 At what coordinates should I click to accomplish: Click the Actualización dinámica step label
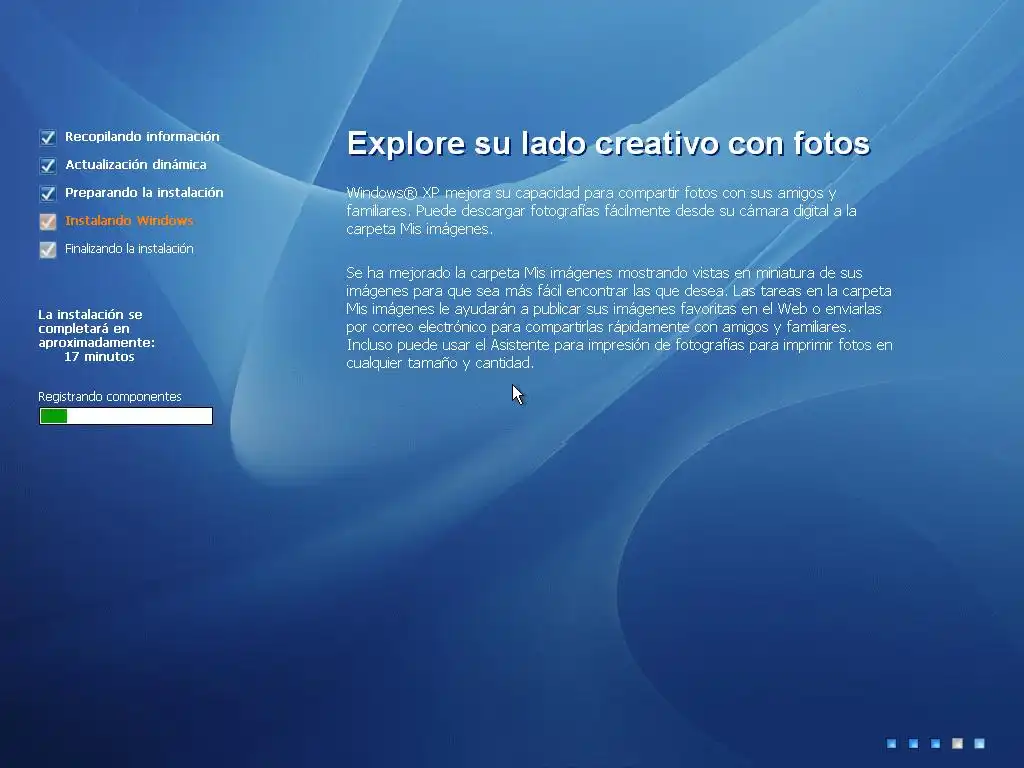pyautogui.click(x=136, y=165)
